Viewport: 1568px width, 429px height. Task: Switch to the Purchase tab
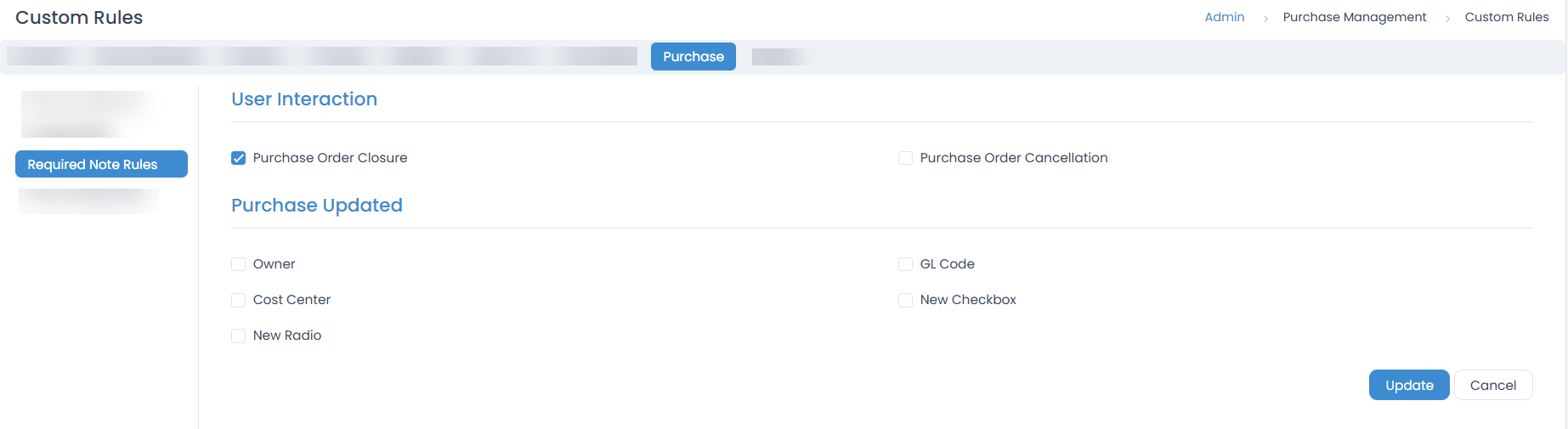[693, 57]
